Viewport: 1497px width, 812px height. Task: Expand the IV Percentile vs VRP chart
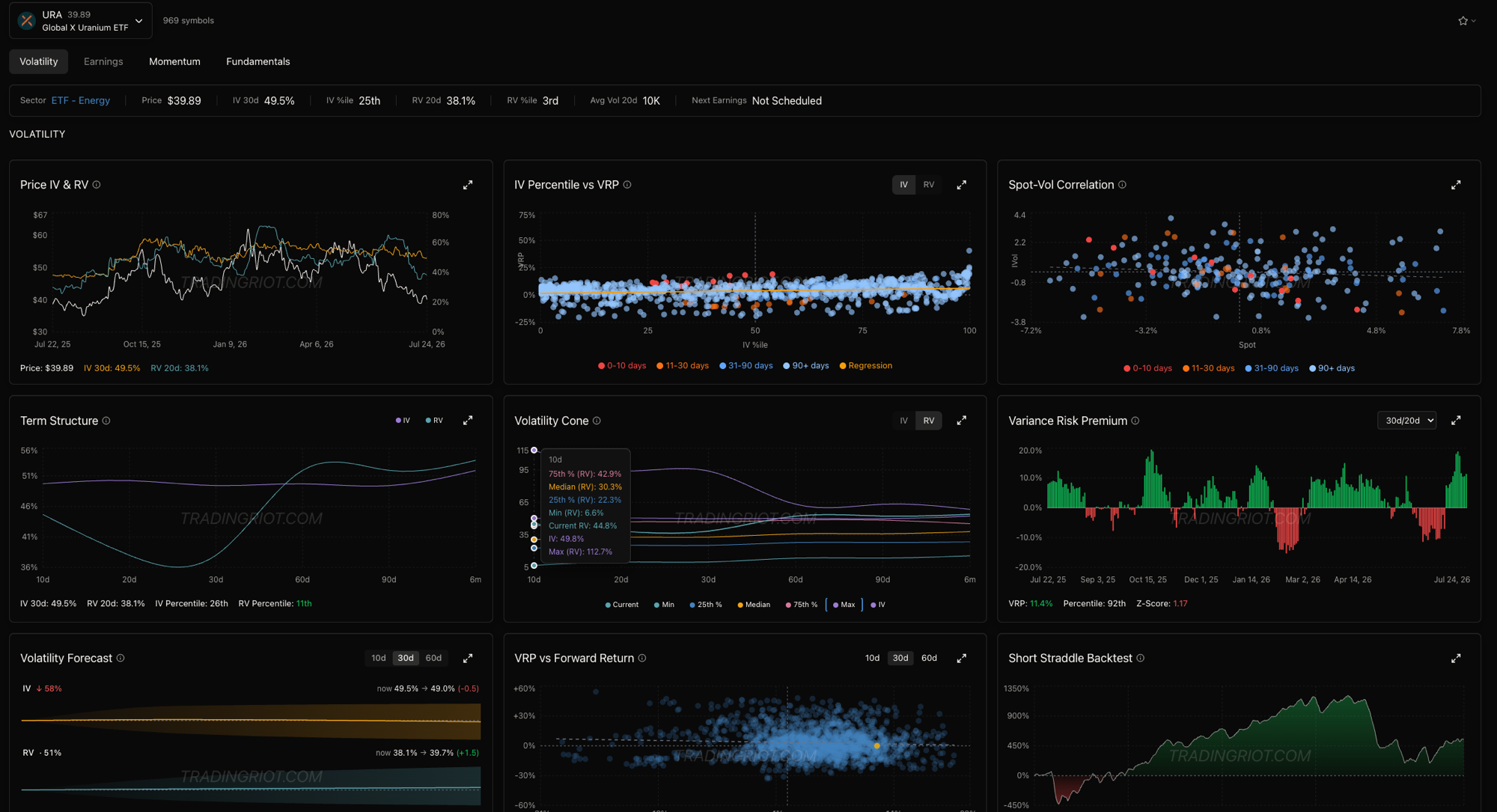(x=962, y=185)
